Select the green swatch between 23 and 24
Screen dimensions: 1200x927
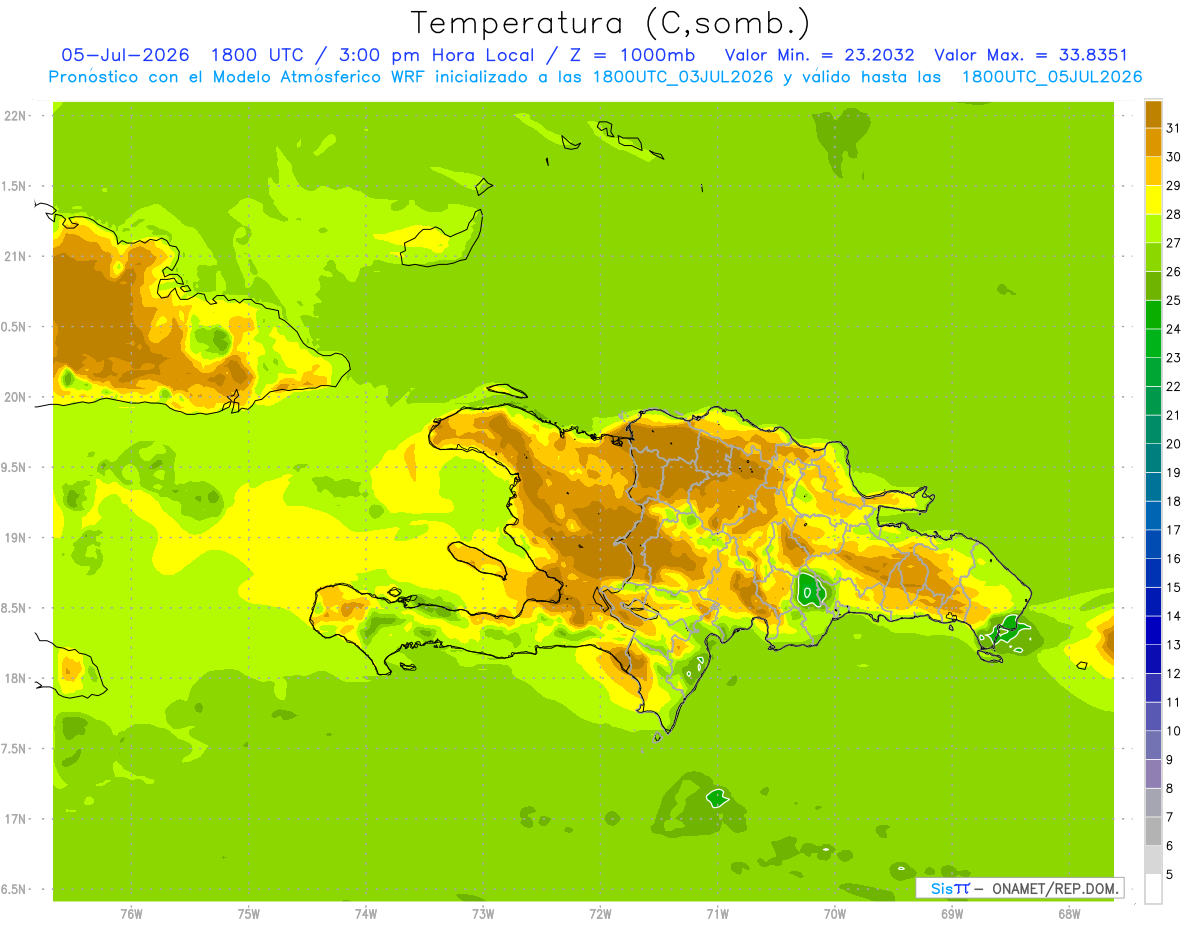tap(1153, 343)
